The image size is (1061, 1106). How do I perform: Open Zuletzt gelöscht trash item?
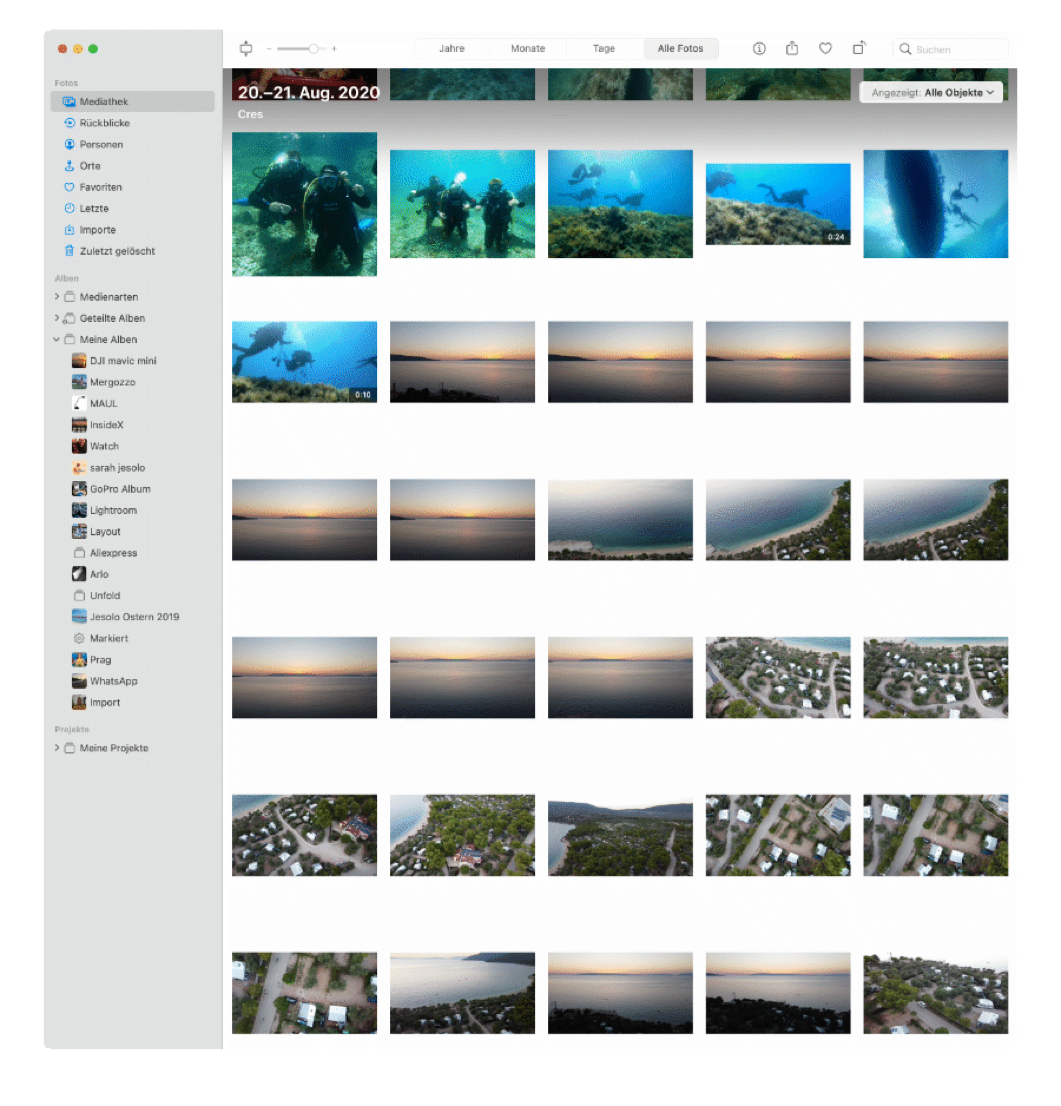[x=117, y=251]
